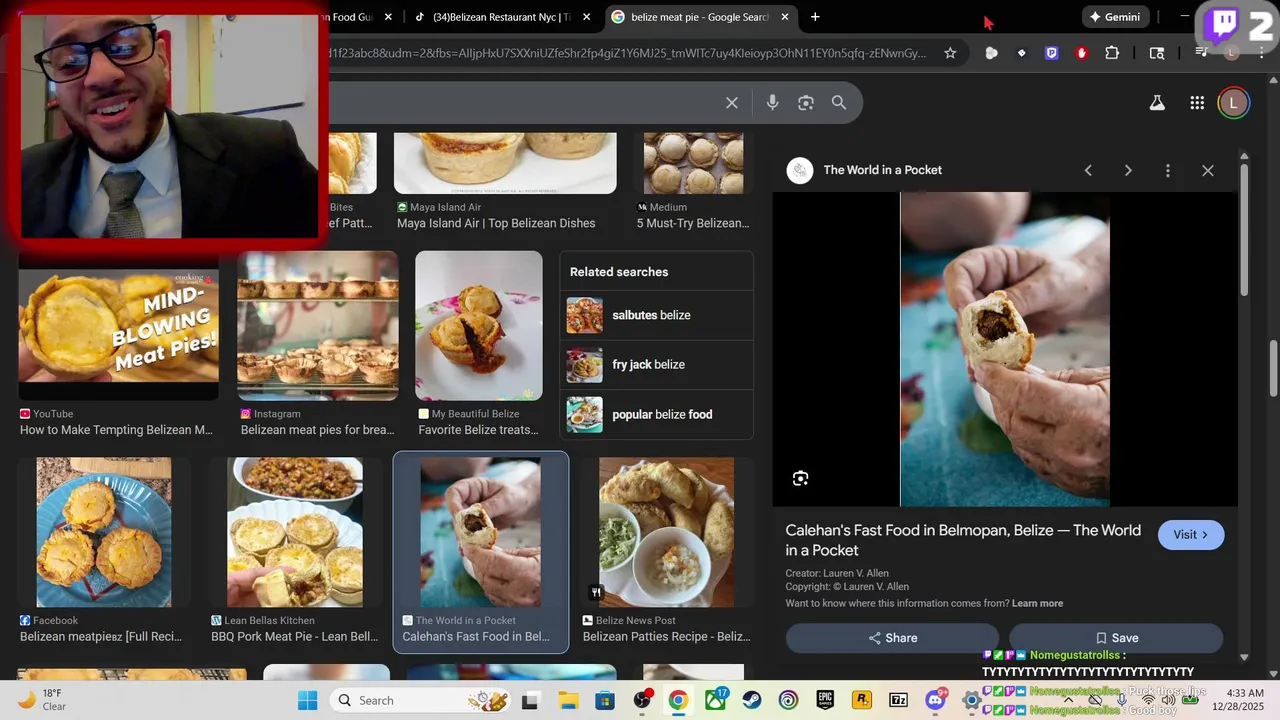Open Lean Bellas Kitchen BBQ Pork thumbnail
Image resolution: width=1280 pixels, height=720 pixels.
[295, 533]
